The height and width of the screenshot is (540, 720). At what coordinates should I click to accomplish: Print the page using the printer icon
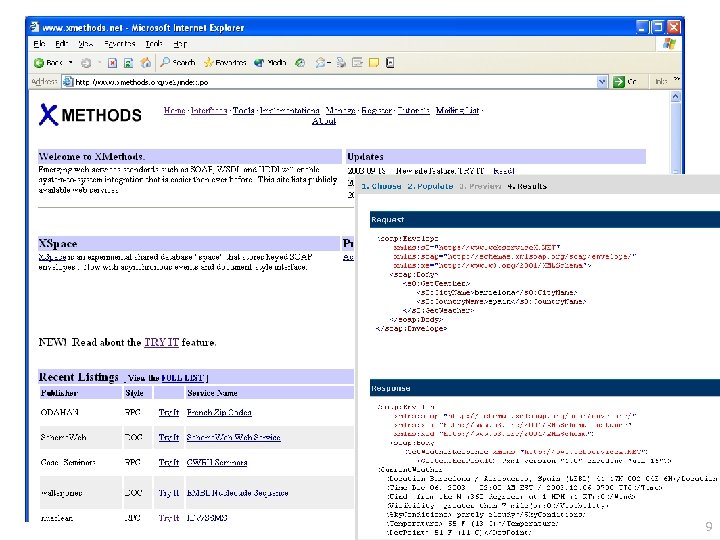[341, 63]
